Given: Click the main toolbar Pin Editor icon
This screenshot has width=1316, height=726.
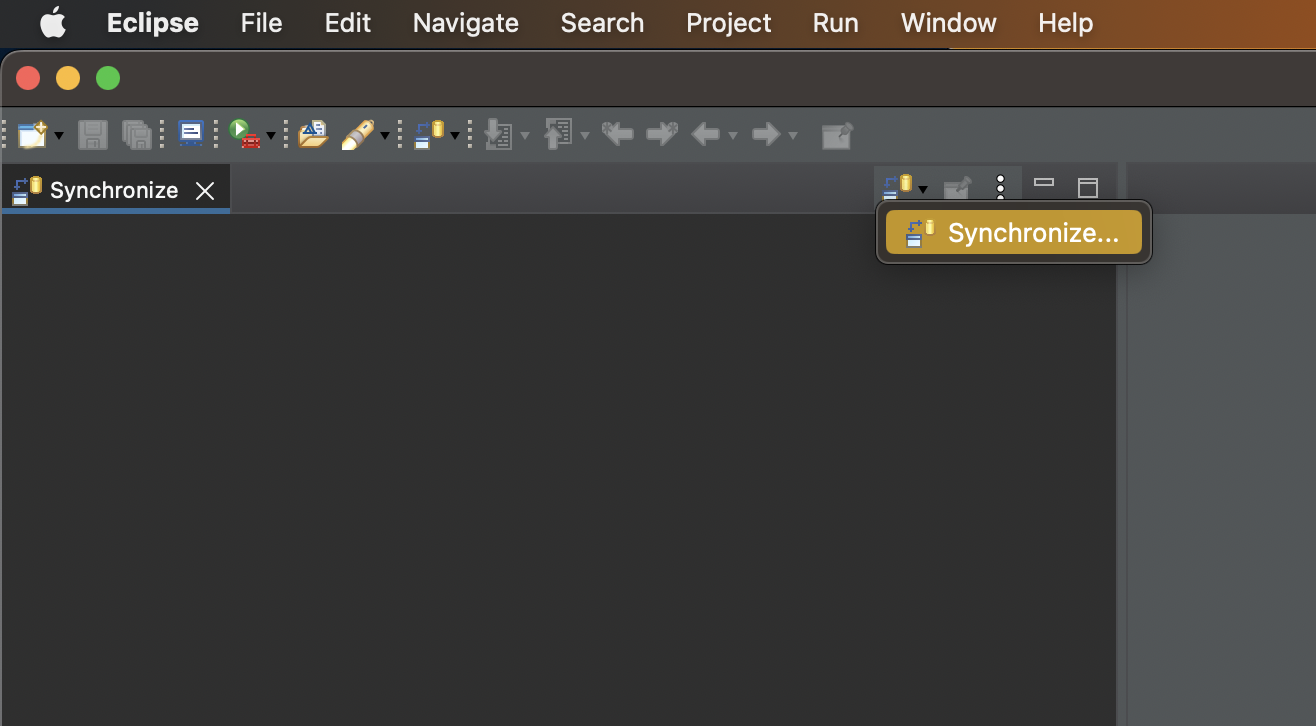Looking at the screenshot, I should [x=837, y=135].
